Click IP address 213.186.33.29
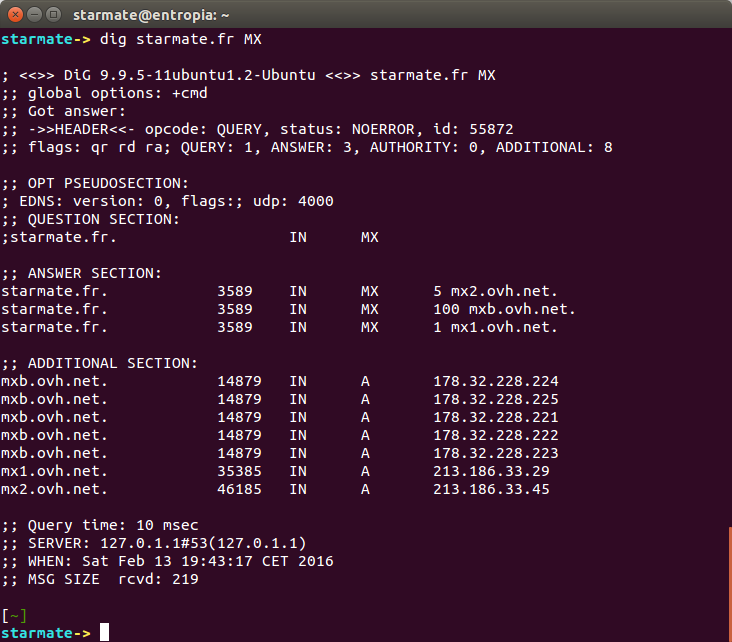732x642 pixels. pyautogui.click(x=491, y=471)
